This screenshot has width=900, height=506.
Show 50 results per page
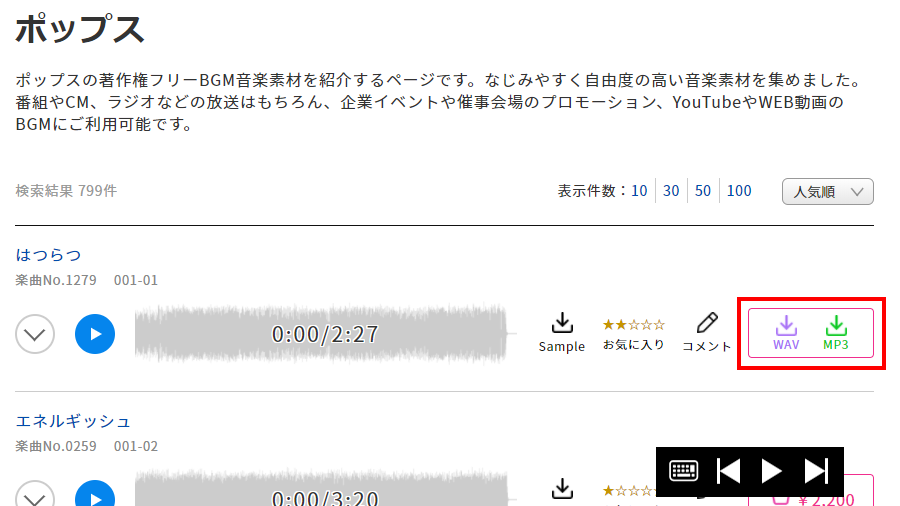pyautogui.click(x=703, y=191)
